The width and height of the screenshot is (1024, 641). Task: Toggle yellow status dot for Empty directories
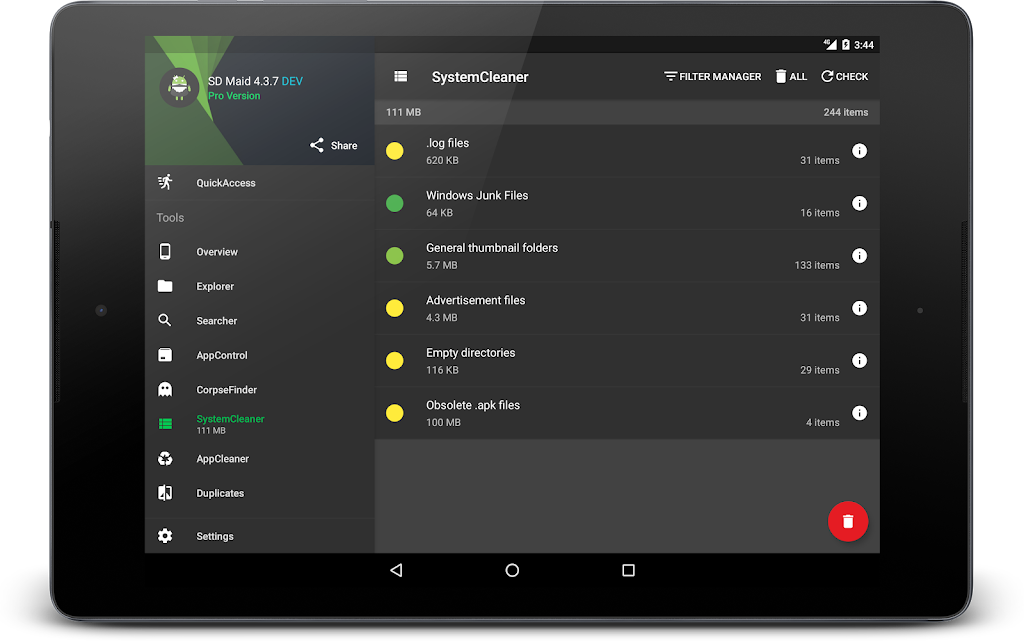coord(395,361)
